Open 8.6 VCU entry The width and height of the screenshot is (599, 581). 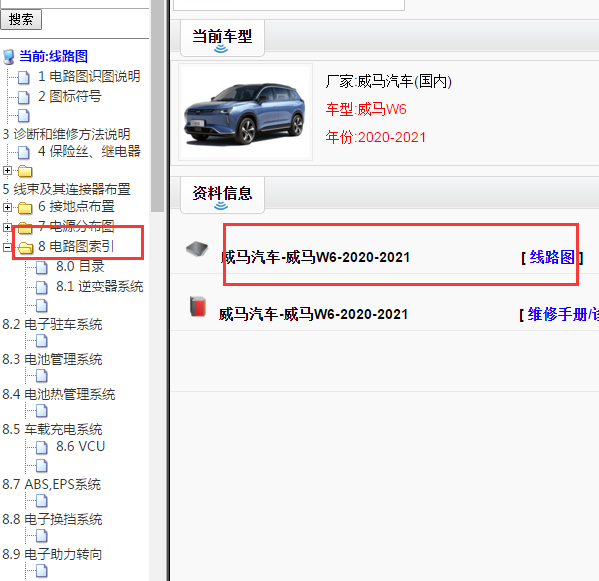(x=81, y=446)
